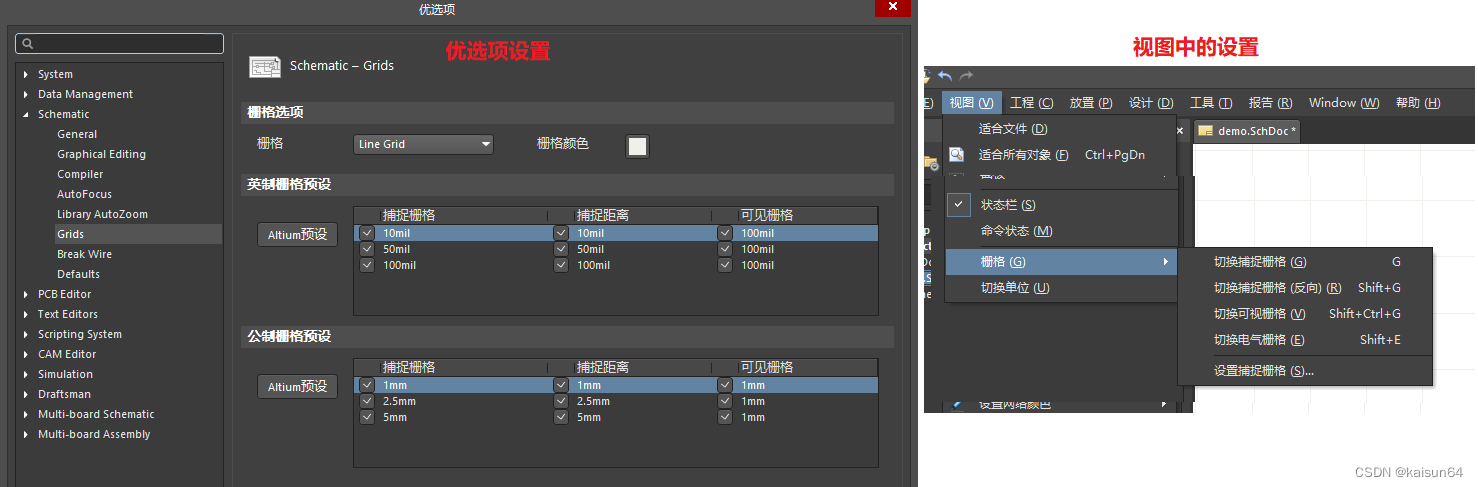Screen dimensions: 1478x487
Task: Uncheck the 50mil 捕捉栅格 checkbox
Action: coord(367,249)
